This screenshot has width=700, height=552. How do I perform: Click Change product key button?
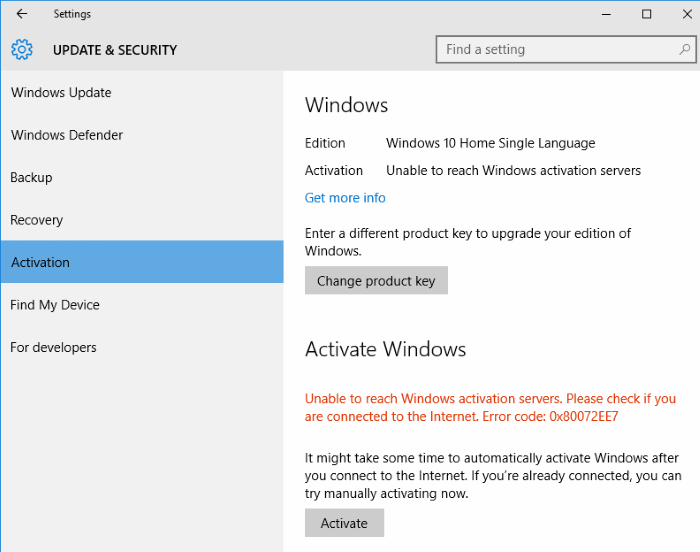click(376, 280)
